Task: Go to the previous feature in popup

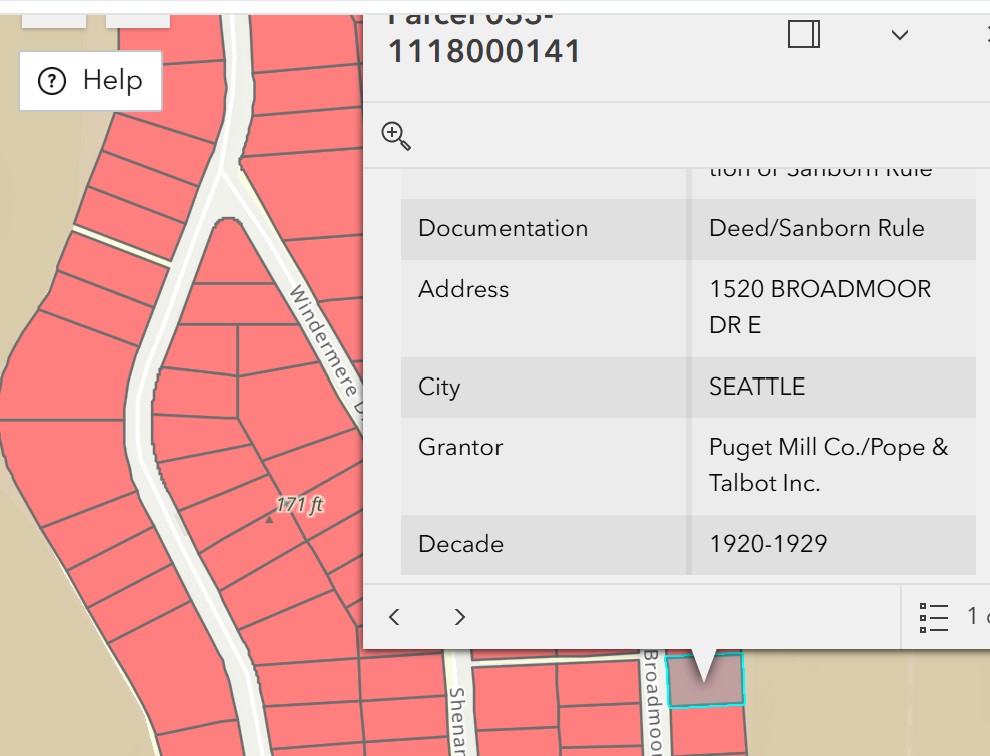Action: [395, 617]
